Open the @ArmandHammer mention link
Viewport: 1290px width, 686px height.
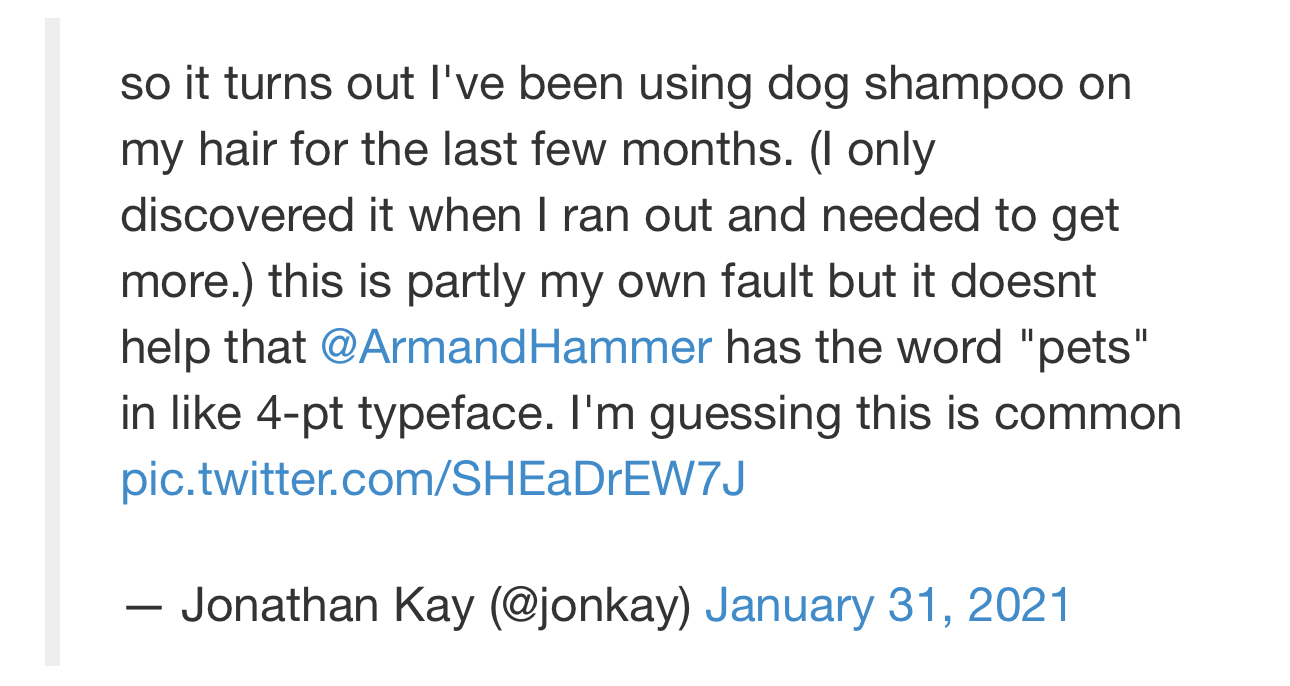click(x=516, y=348)
